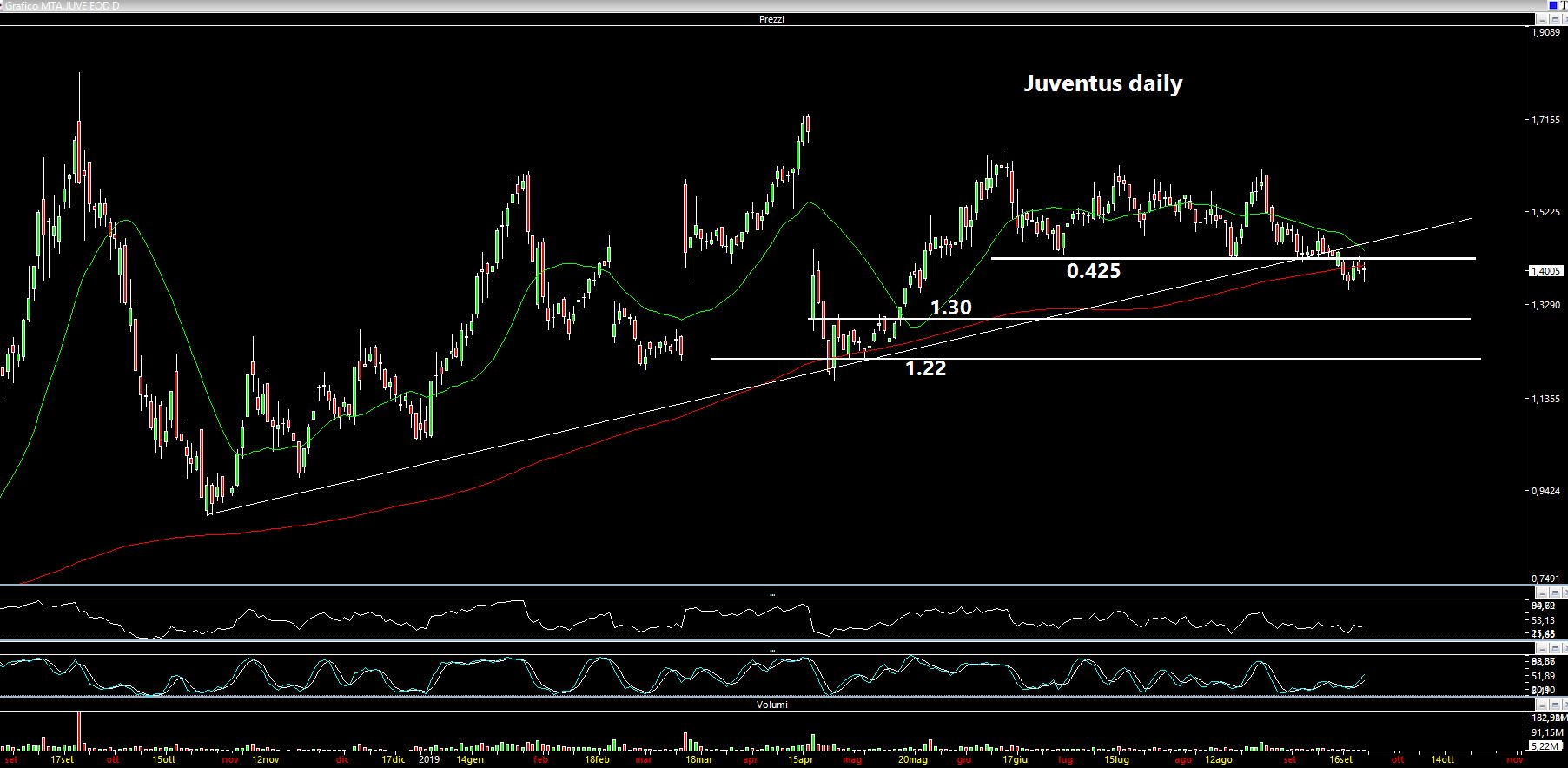
Task: Click the 14gen date label
Action: pos(470,759)
